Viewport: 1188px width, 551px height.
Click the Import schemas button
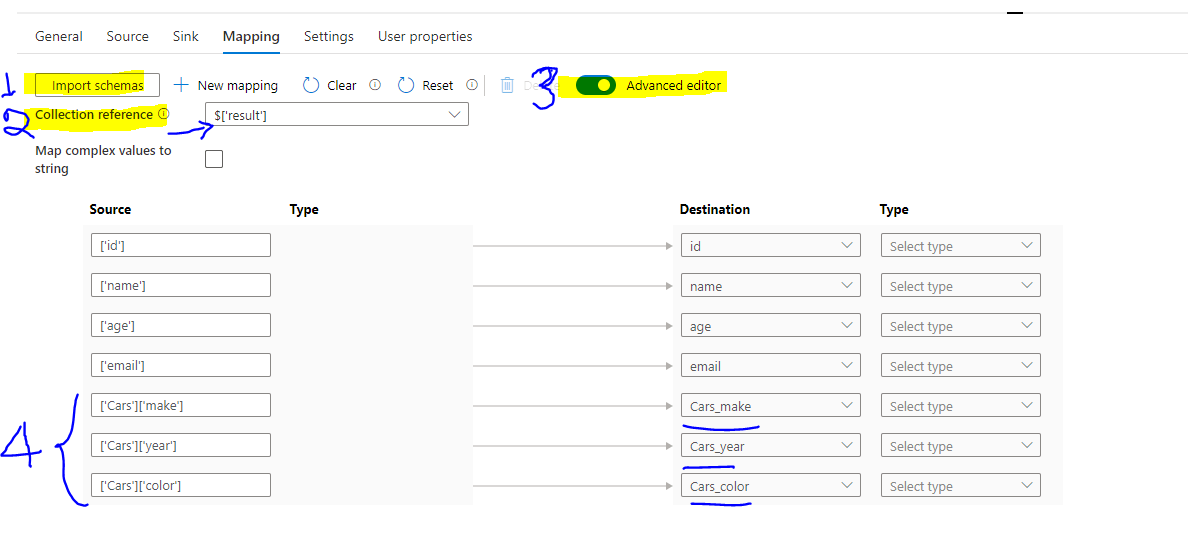(x=97, y=85)
